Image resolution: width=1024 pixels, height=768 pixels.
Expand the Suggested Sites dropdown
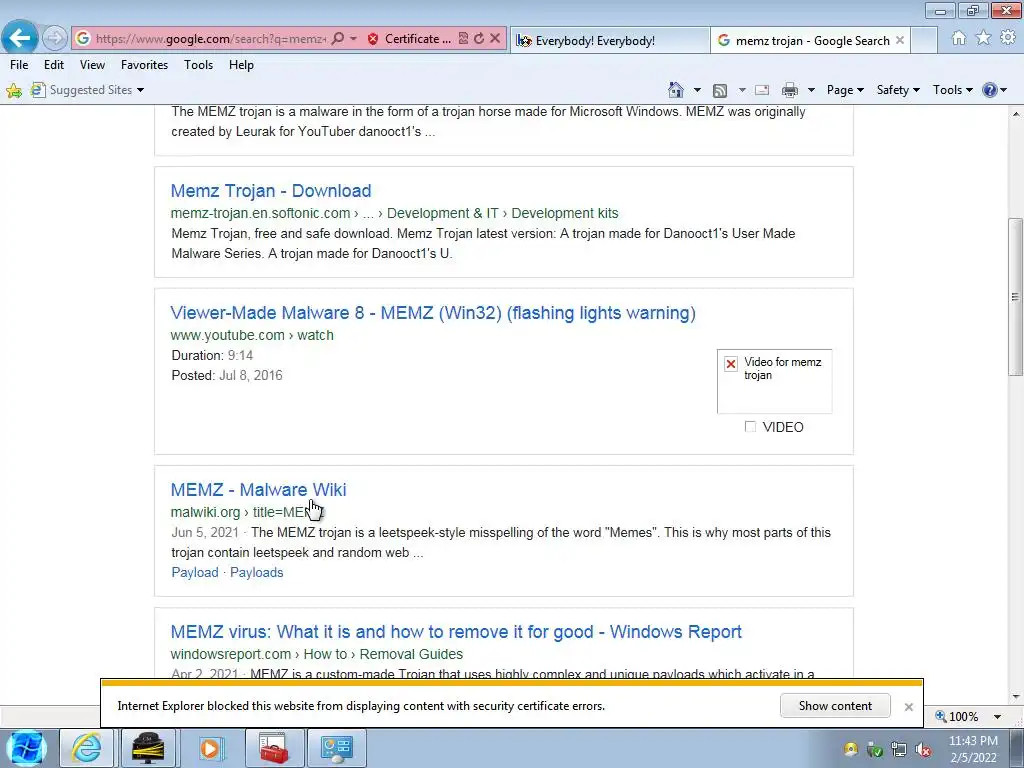(140, 90)
